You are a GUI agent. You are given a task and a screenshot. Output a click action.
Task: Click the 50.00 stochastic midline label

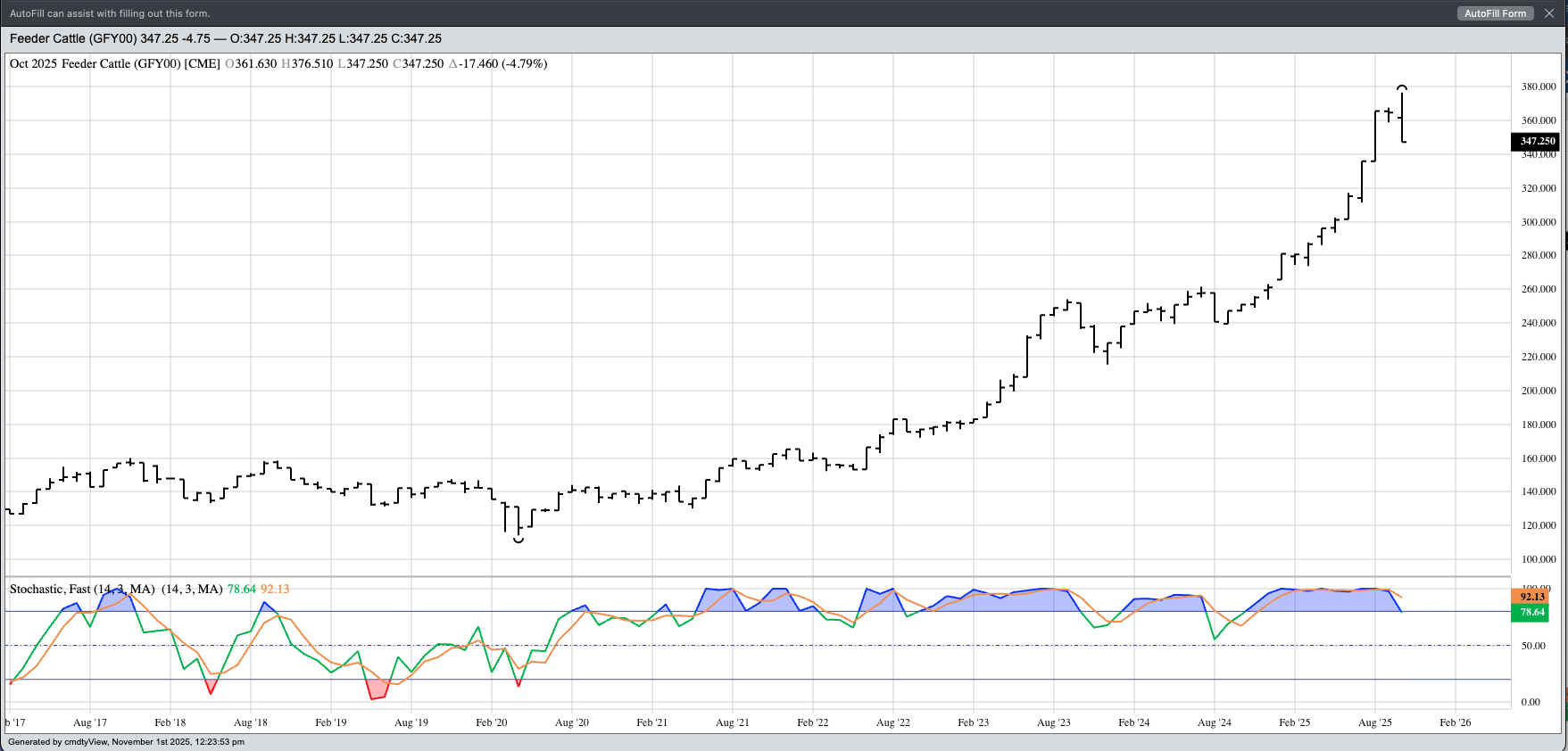click(x=1533, y=646)
